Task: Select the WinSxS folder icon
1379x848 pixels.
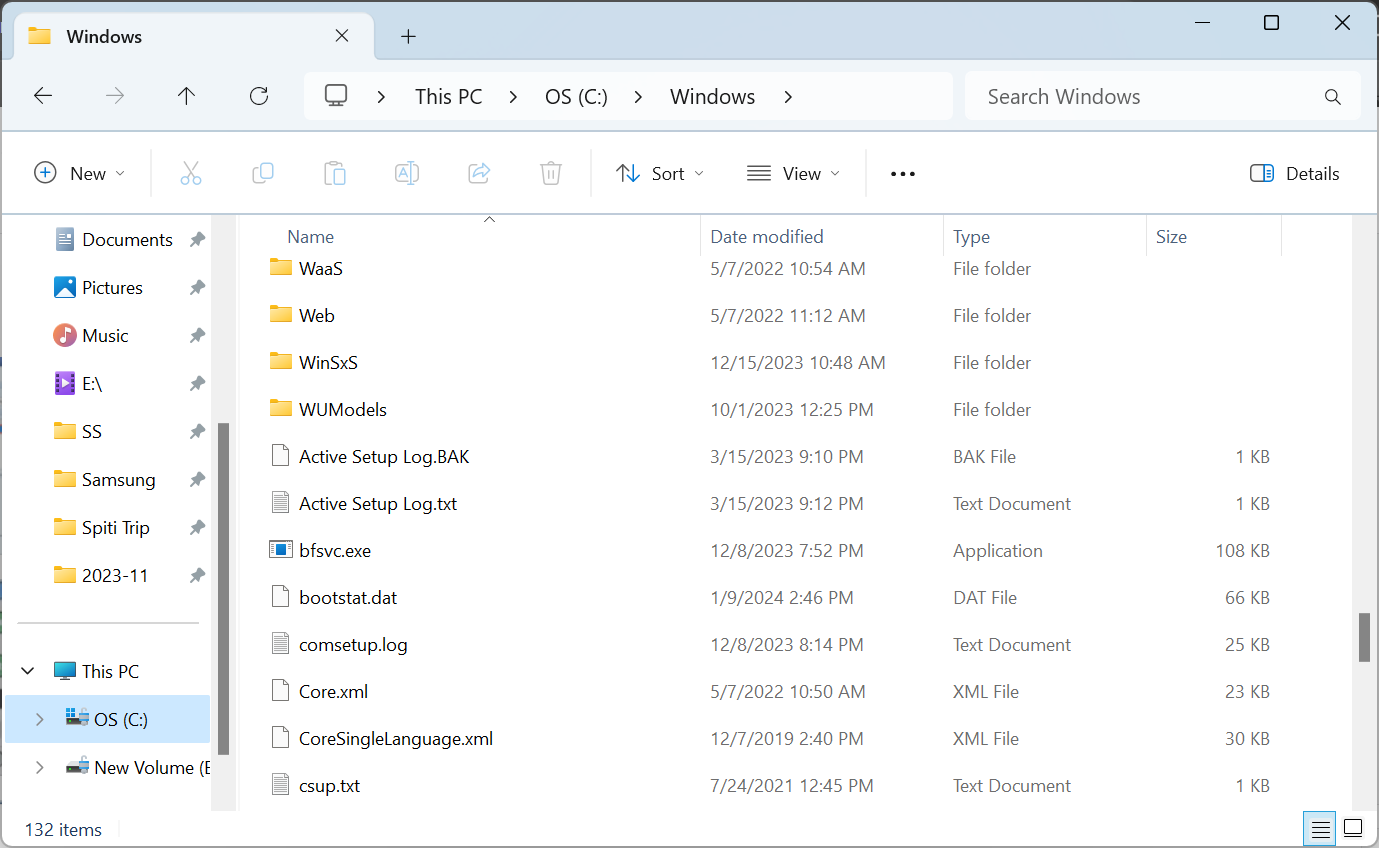Action: coord(281,362)
